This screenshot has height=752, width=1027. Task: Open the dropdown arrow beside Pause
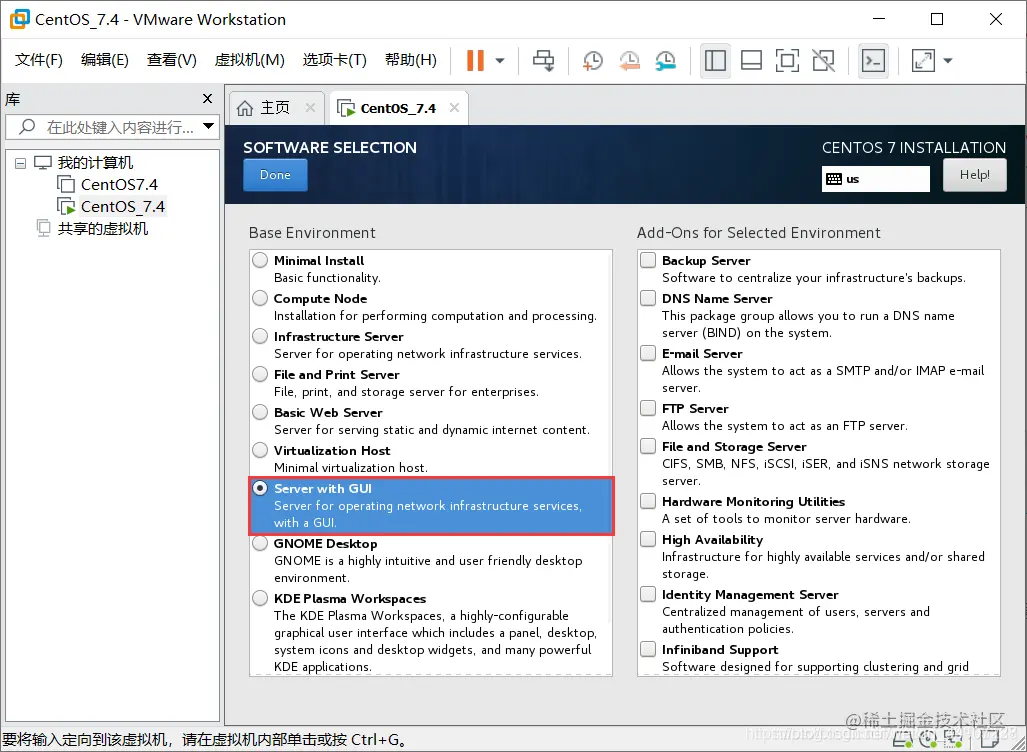click(x=500, y=61)
